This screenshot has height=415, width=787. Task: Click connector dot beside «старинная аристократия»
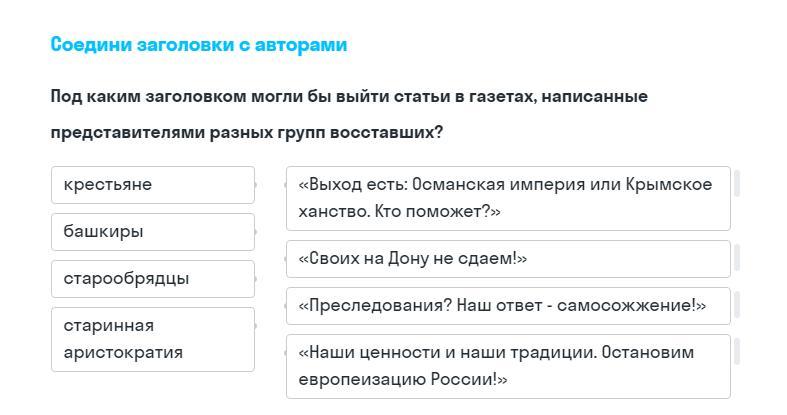point(257,326)
